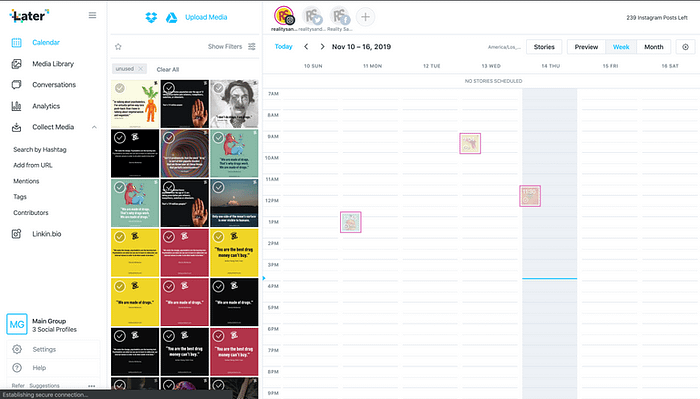Open Search by Hashtag
This screenshot has width=700, height=399.
(40, 150)
